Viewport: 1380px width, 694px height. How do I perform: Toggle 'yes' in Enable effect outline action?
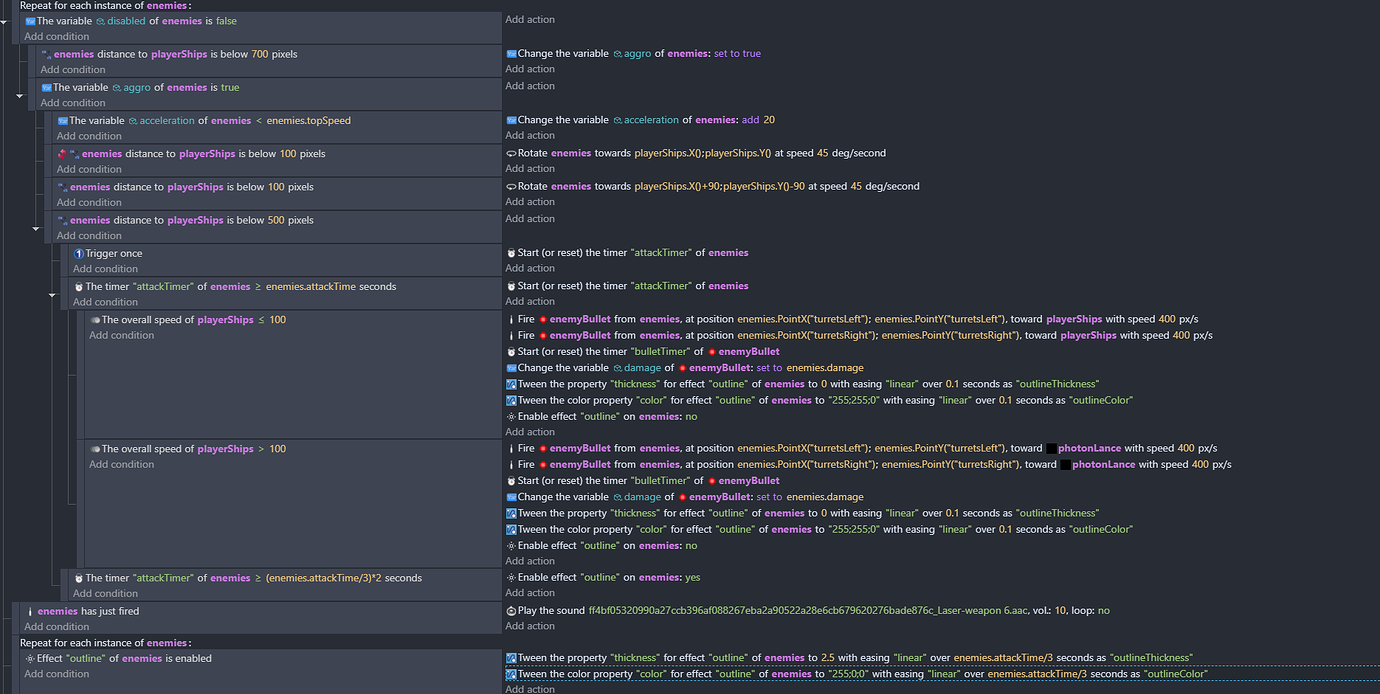[692, 578]
